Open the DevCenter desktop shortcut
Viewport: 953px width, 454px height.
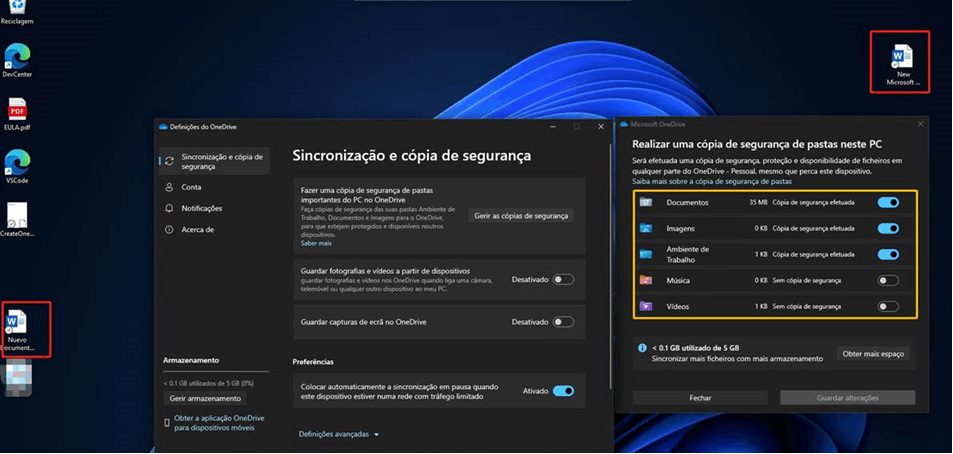click(17, 61)
